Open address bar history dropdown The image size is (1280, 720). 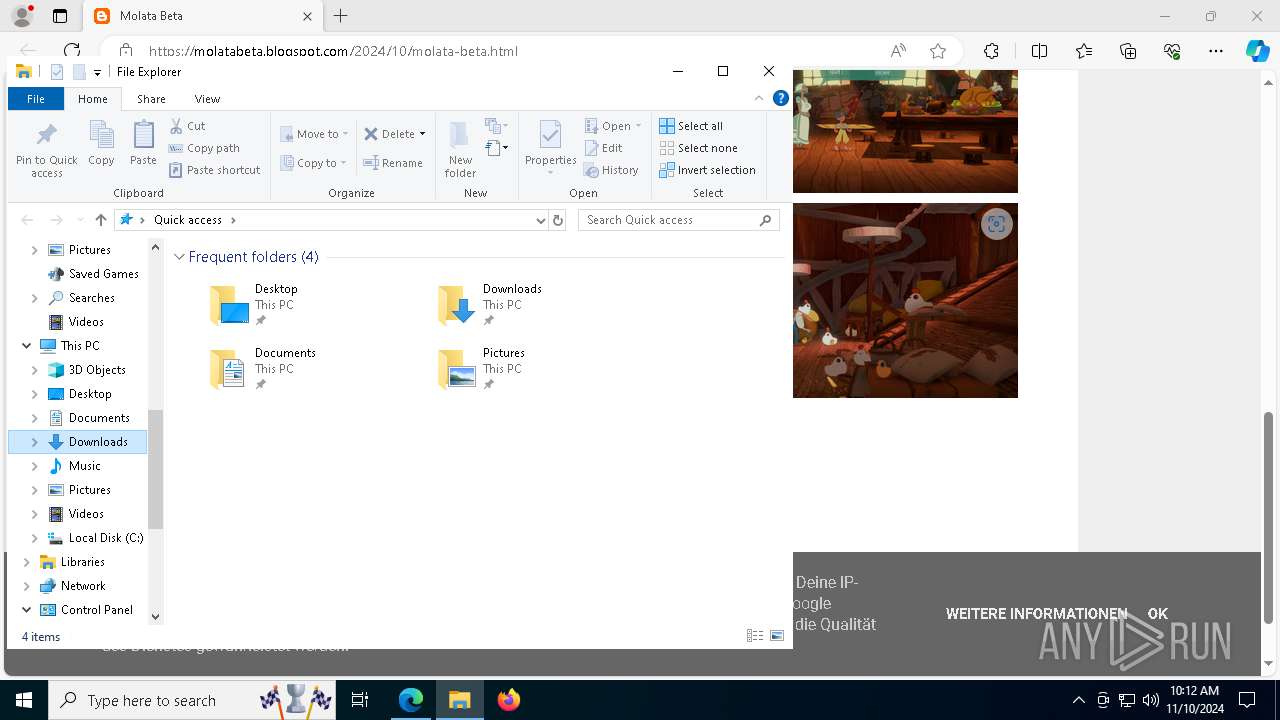click(x=541, y=220)
